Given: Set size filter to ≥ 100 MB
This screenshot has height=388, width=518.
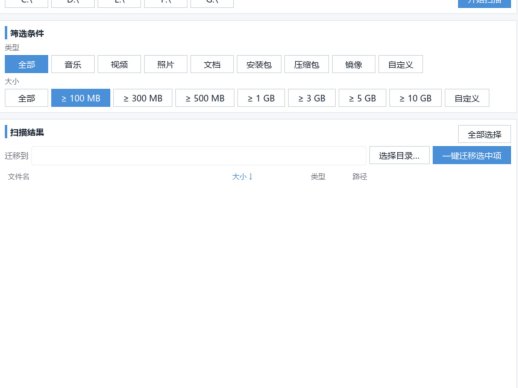Looking at the screenshot, I should (x=81, y=98).
